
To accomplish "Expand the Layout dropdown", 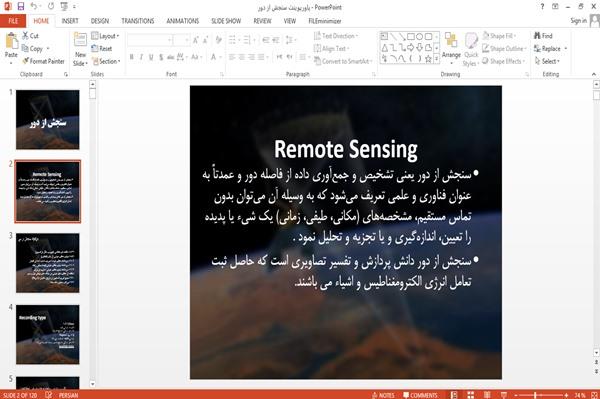I will click(105, 36).
